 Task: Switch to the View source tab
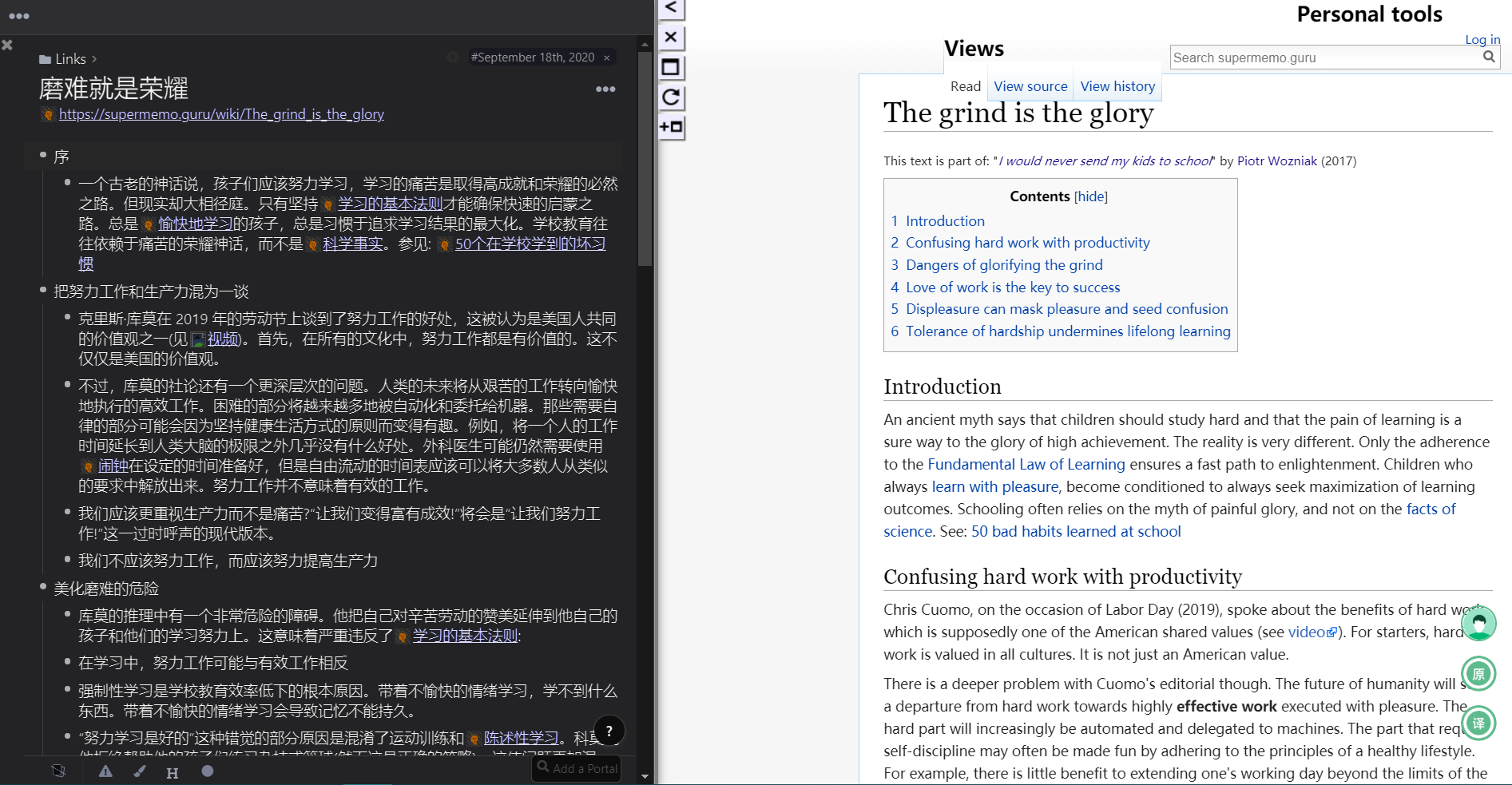click(x=1030, y=86)
